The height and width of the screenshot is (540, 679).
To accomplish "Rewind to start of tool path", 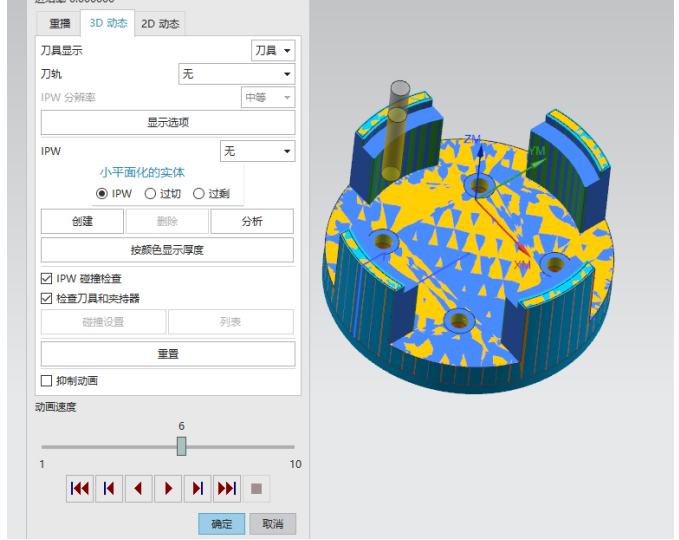I will [80, 488].
